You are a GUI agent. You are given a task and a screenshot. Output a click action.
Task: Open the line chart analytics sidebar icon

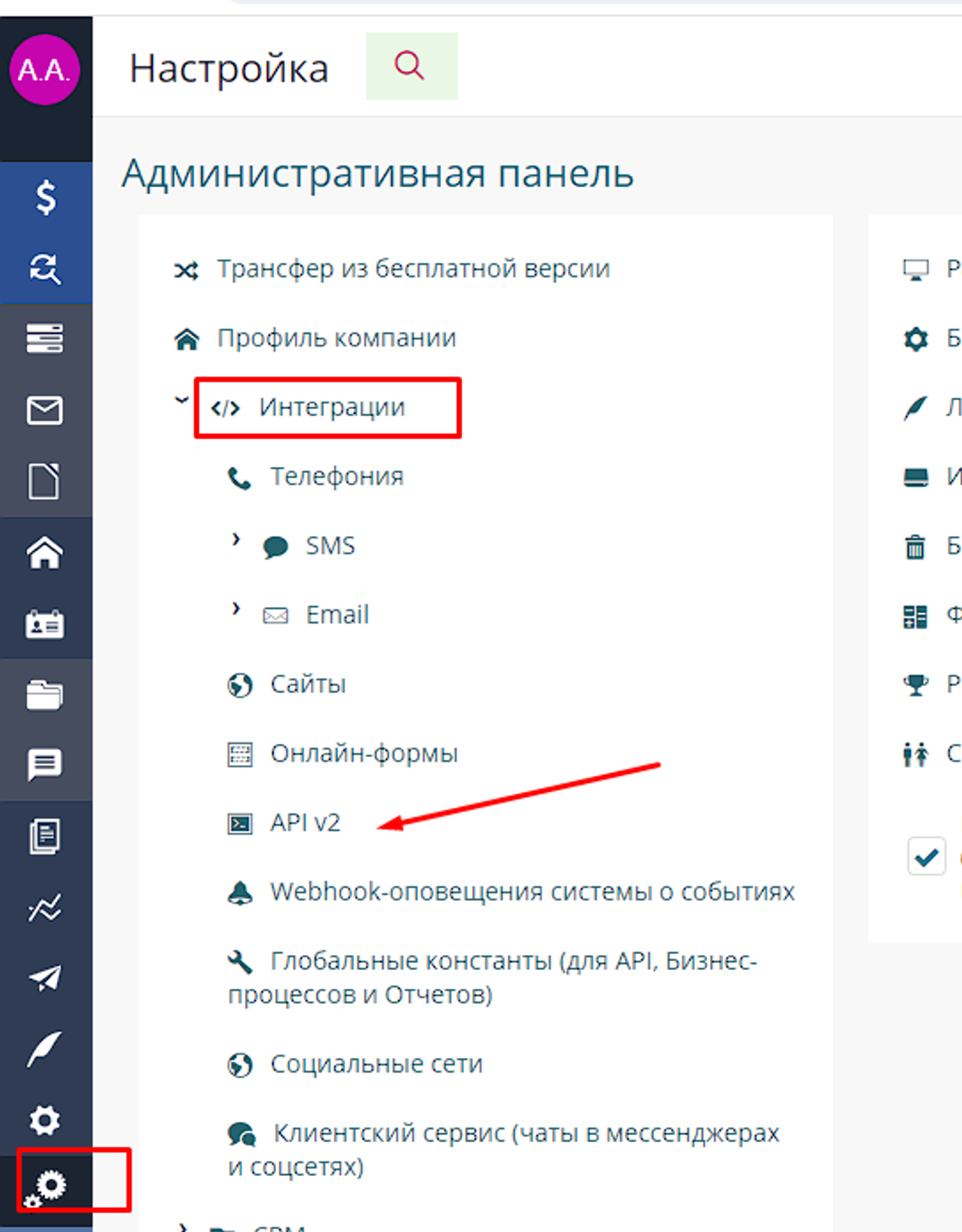(x=45, y=908)
